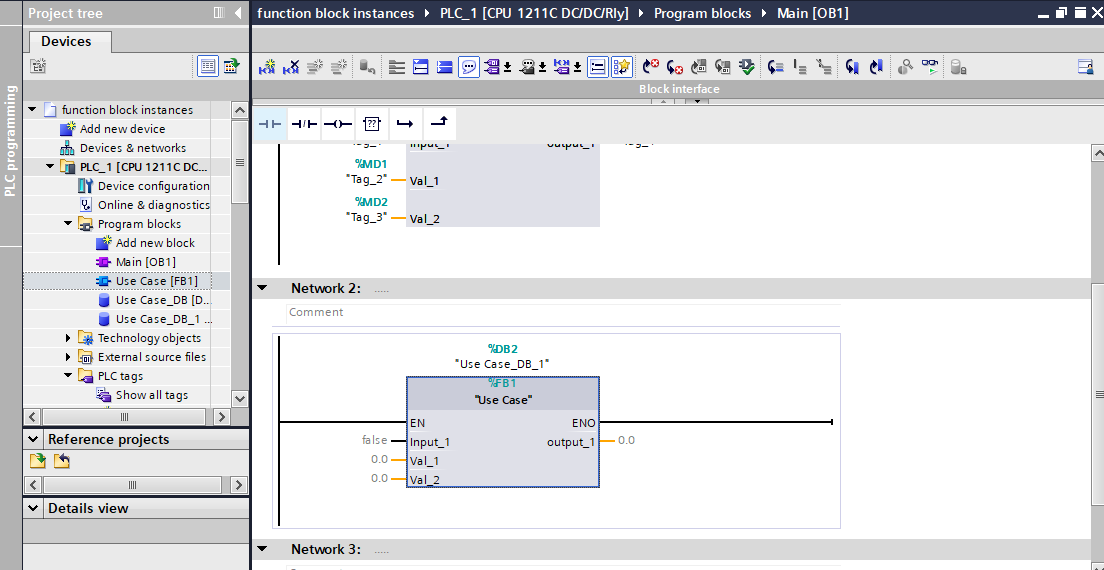
Task: Toggle network comments display icon
Action: point(468,67)
